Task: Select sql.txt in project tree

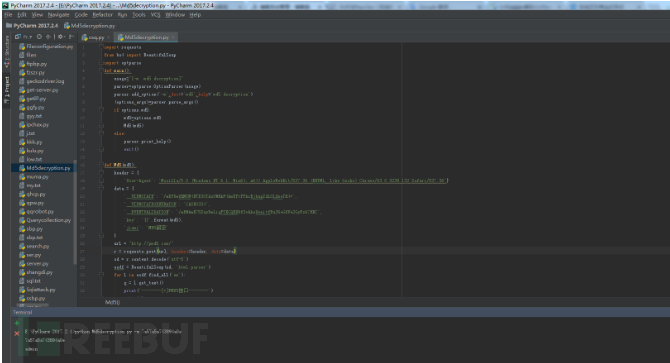Action: coord(33,281)
